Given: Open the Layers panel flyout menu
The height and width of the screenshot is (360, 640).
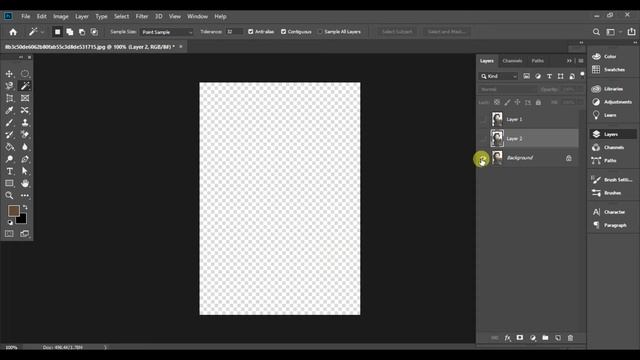Looking at the screenshot, I should tap(581, 61).
